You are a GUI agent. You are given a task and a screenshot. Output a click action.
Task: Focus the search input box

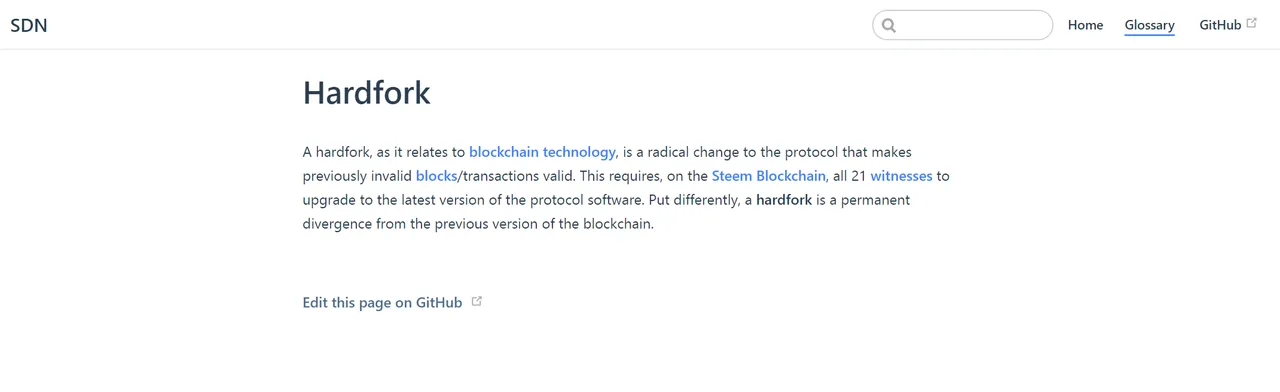[962, 25]
